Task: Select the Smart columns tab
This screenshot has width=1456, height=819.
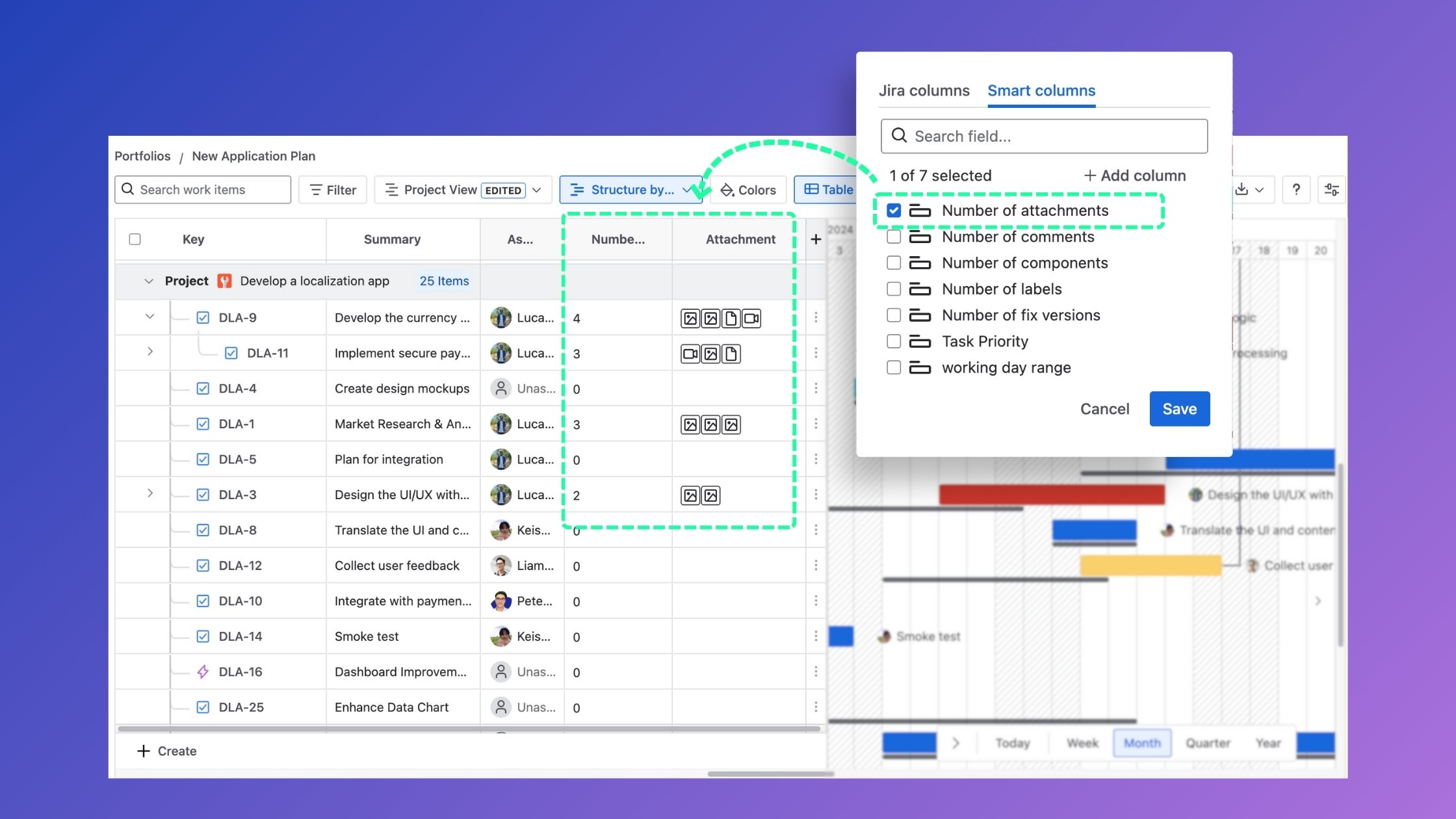Action: click(1041, 90)
